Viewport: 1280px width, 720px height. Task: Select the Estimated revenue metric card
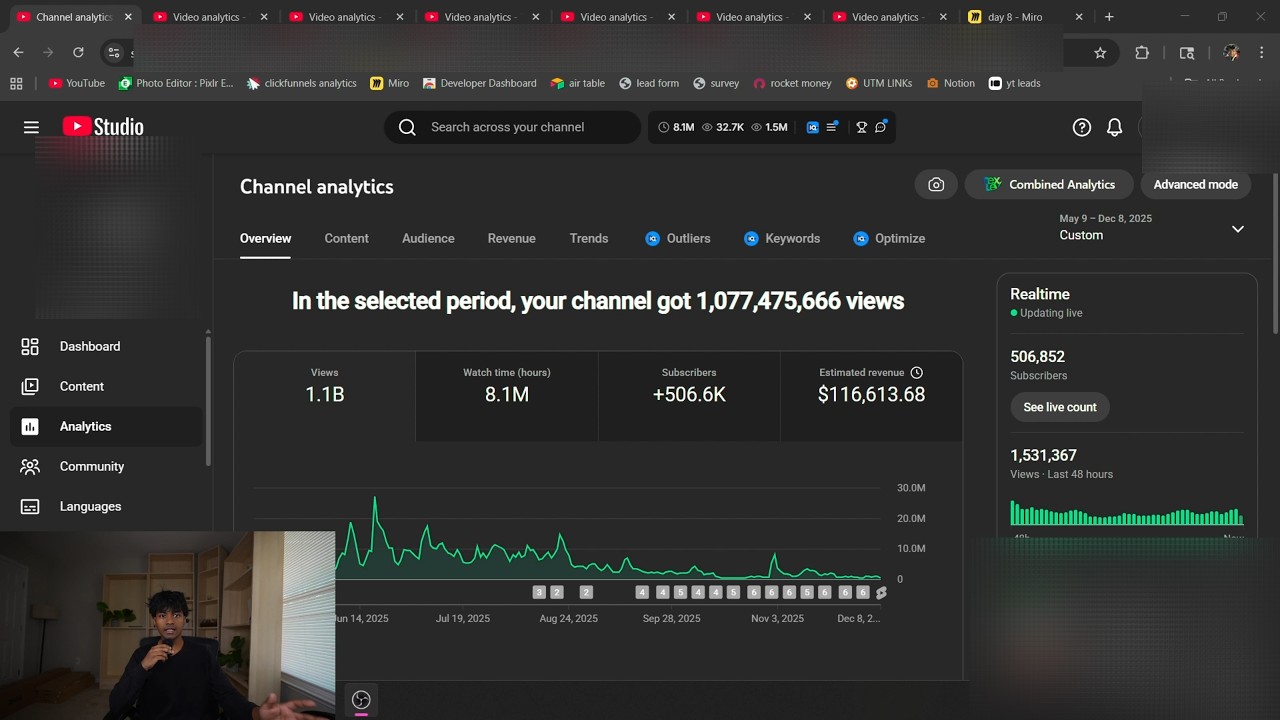871,396
